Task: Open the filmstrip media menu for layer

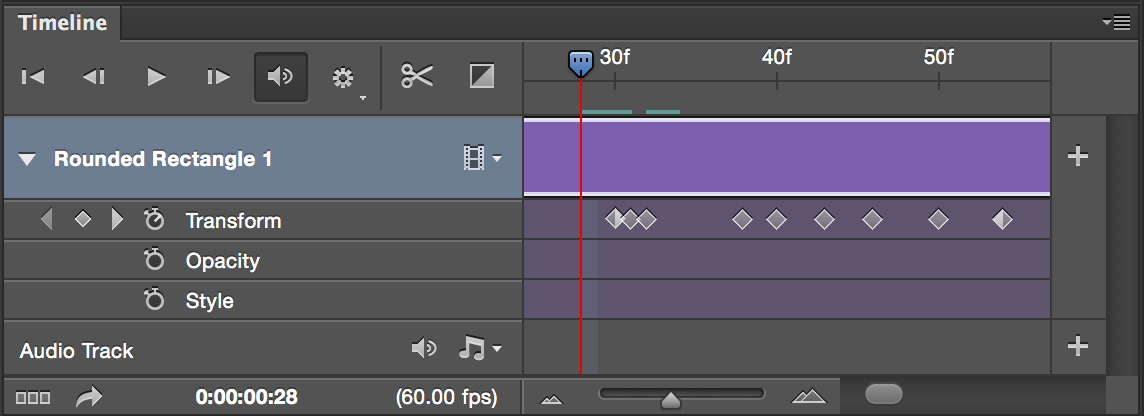Action: tap(481, 157)
